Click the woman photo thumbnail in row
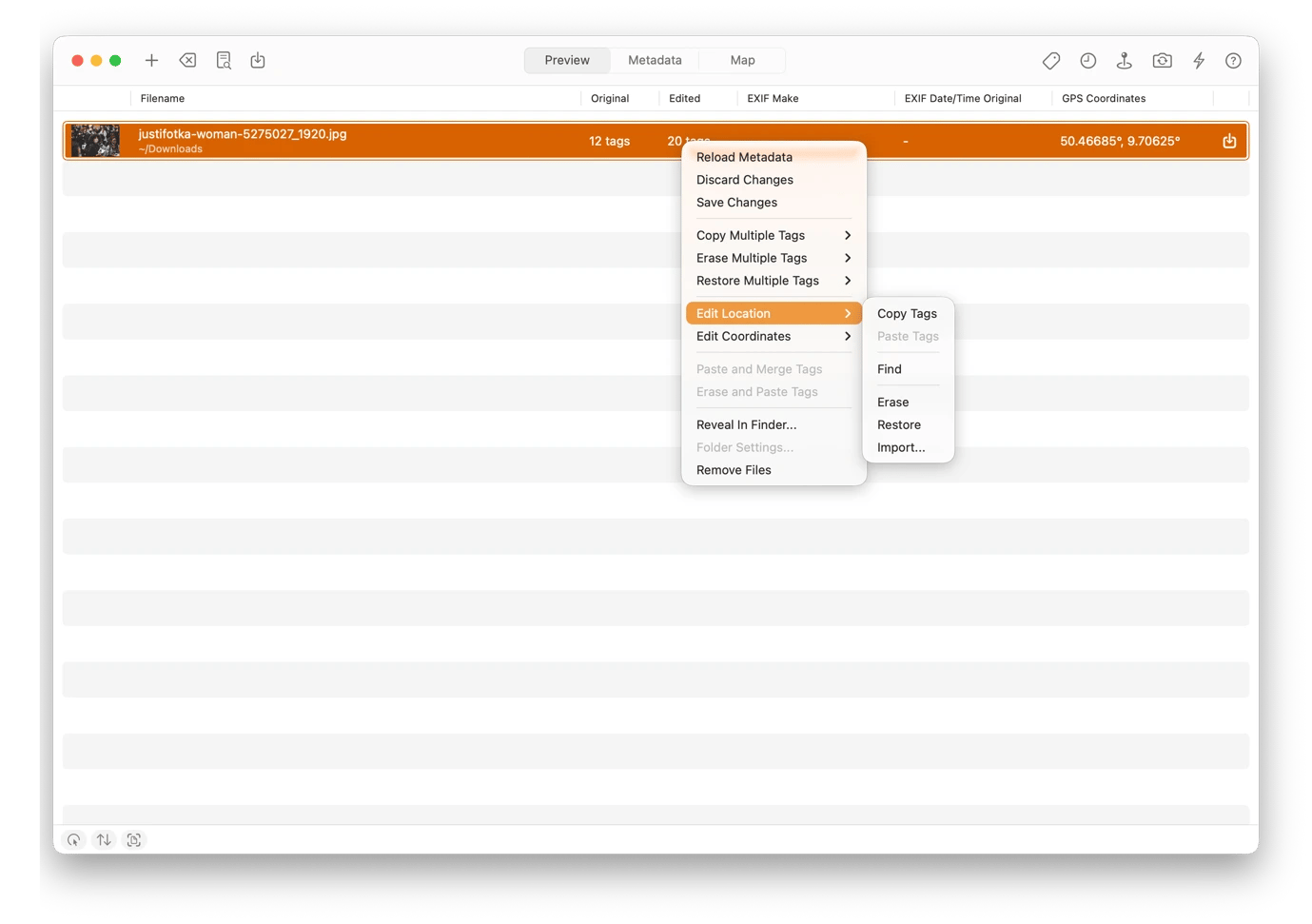1312x924 pixels. [95, 141]
